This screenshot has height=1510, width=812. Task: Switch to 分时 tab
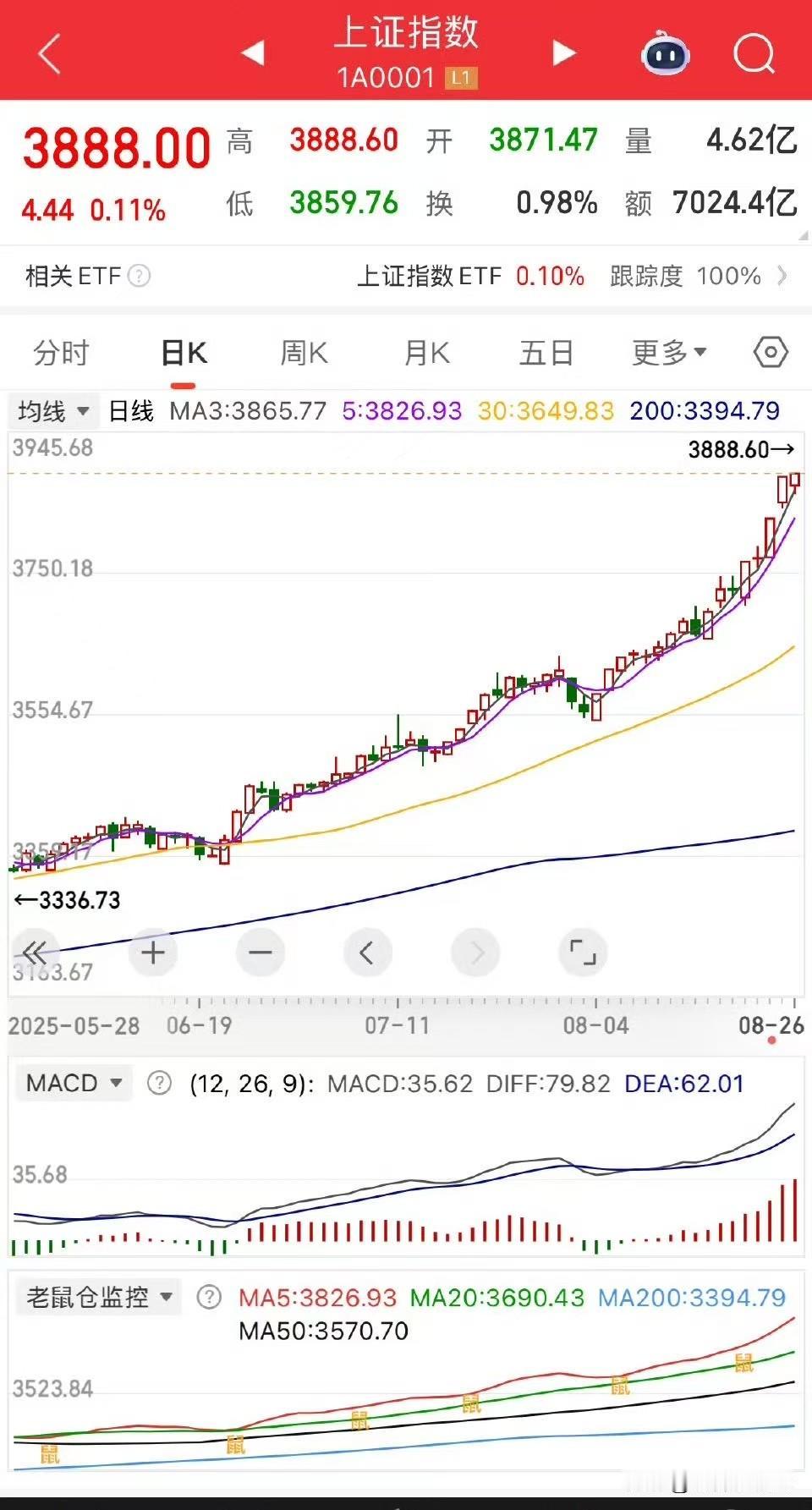pyautogui.click(x=61, y=353)
